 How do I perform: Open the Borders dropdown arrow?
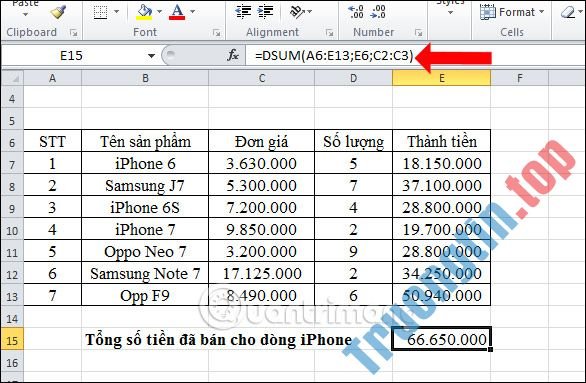tap(116, 12)
